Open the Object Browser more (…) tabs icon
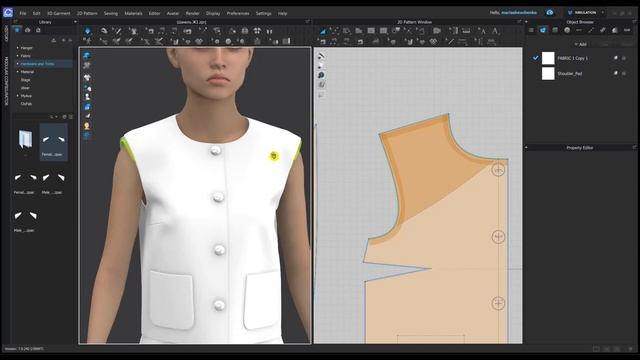This screenshot has width=640, height=360. (x=627, y=30)
